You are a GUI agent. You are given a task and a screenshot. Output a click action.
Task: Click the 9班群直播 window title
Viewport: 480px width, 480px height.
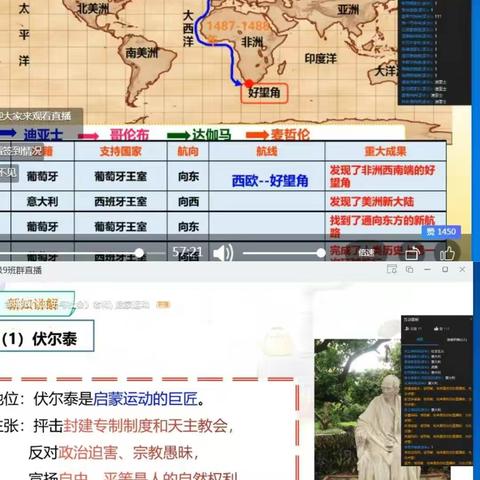click(21, 270)
